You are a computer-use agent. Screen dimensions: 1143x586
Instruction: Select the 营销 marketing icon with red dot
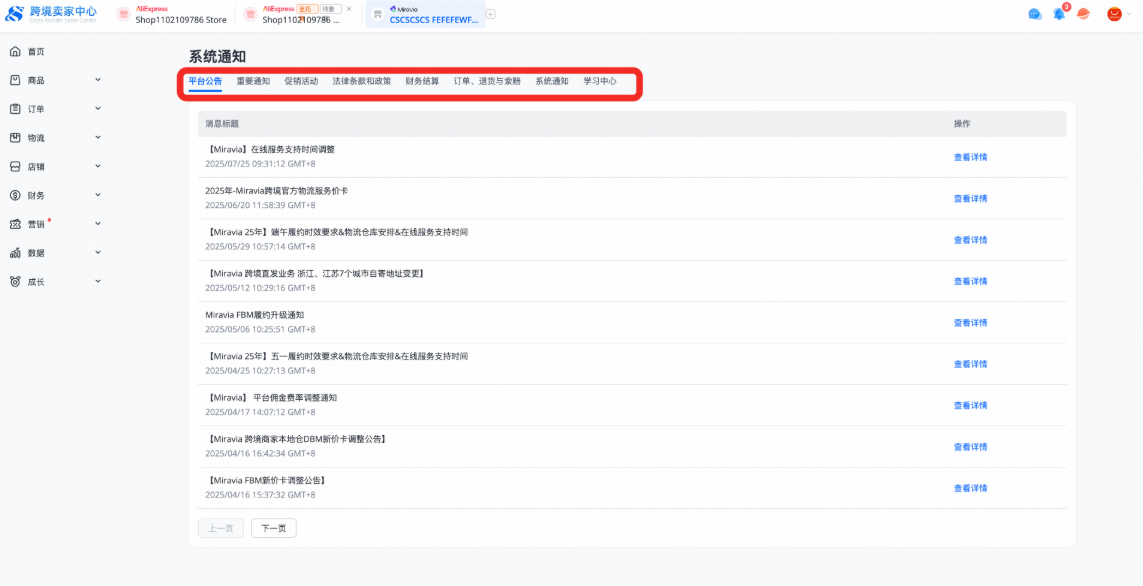tap(14, 224)
